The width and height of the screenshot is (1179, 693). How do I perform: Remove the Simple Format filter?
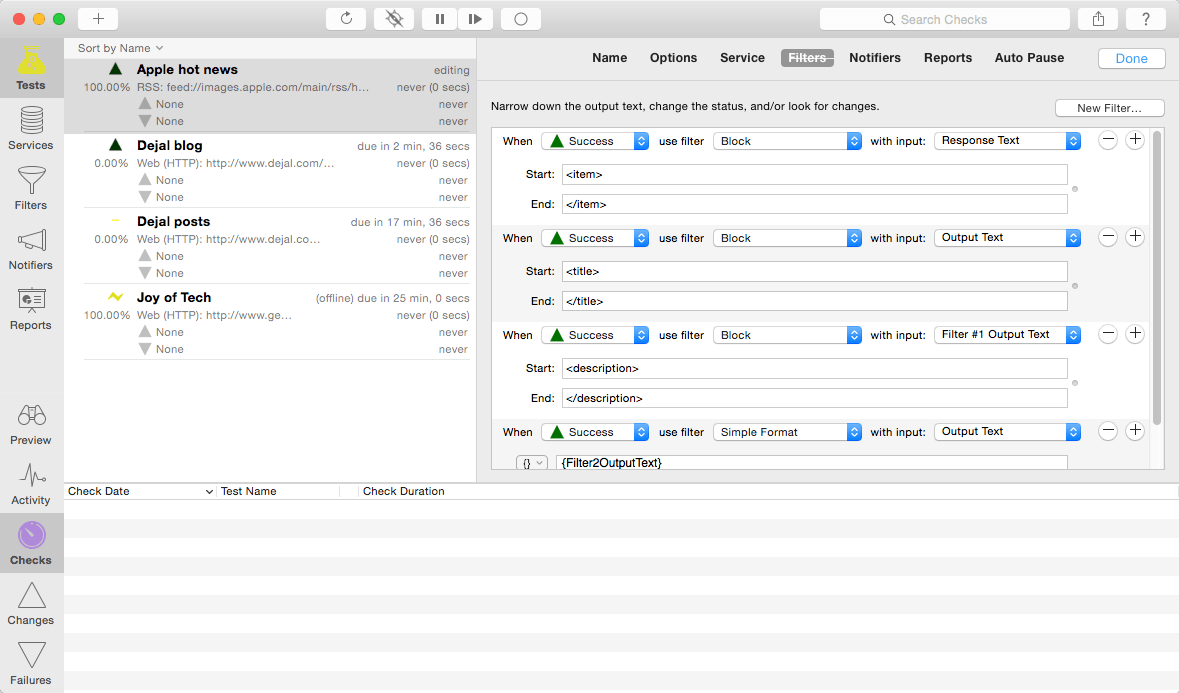[1108, 431]
